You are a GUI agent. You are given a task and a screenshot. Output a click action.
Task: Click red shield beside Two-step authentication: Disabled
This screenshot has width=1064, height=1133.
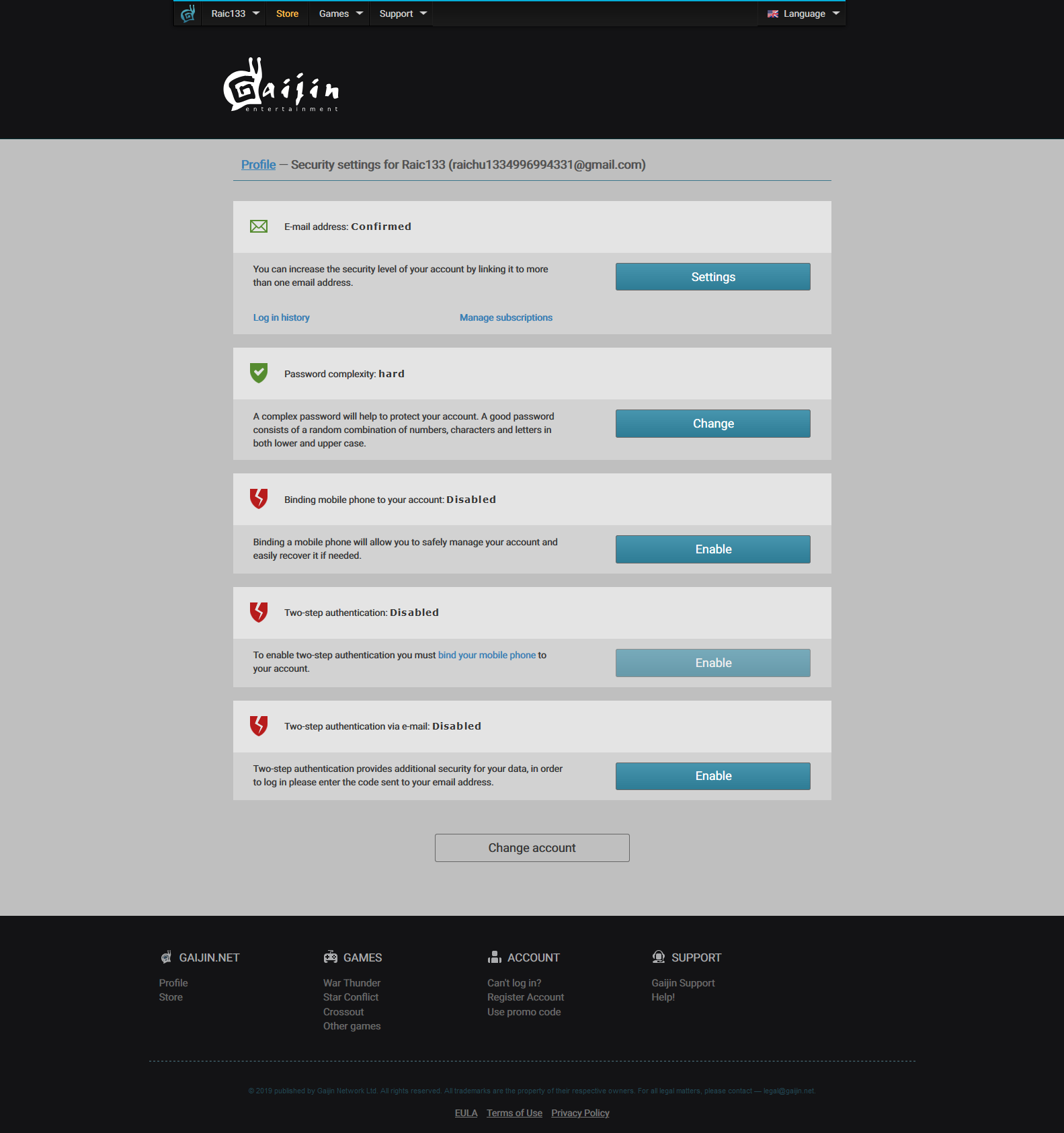click(x=259, y=612)
